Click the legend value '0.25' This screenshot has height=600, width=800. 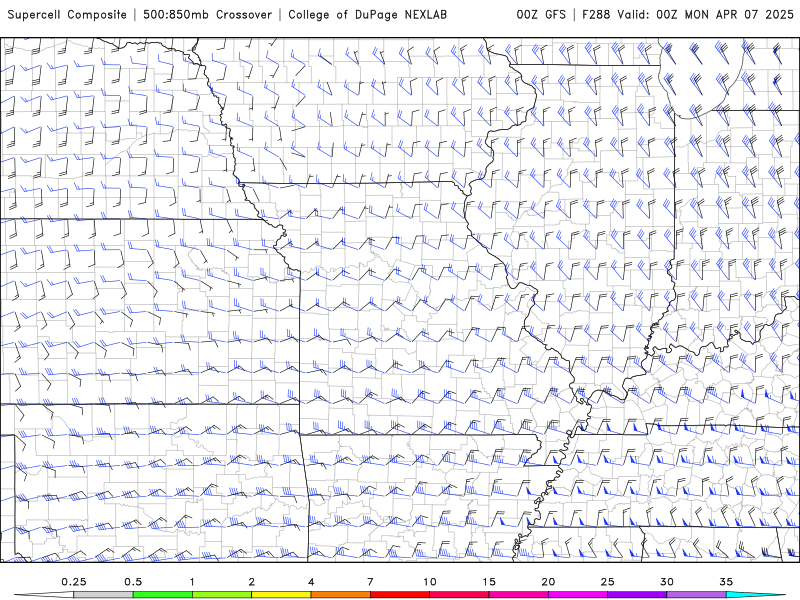[x=74, y=582]
